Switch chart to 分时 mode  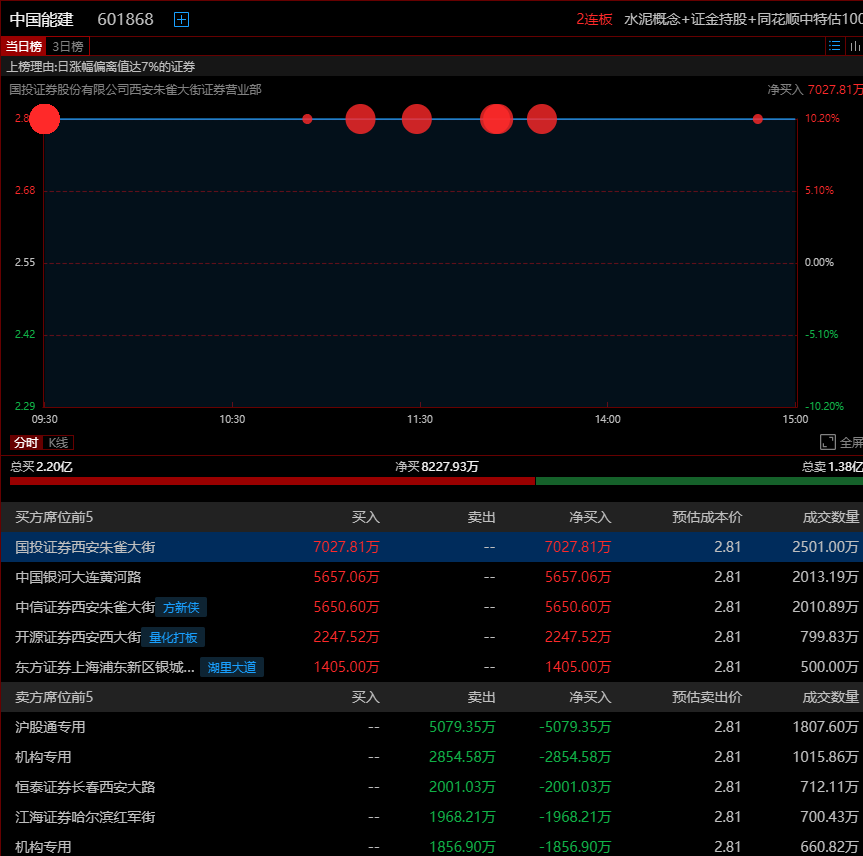(26, 443)
